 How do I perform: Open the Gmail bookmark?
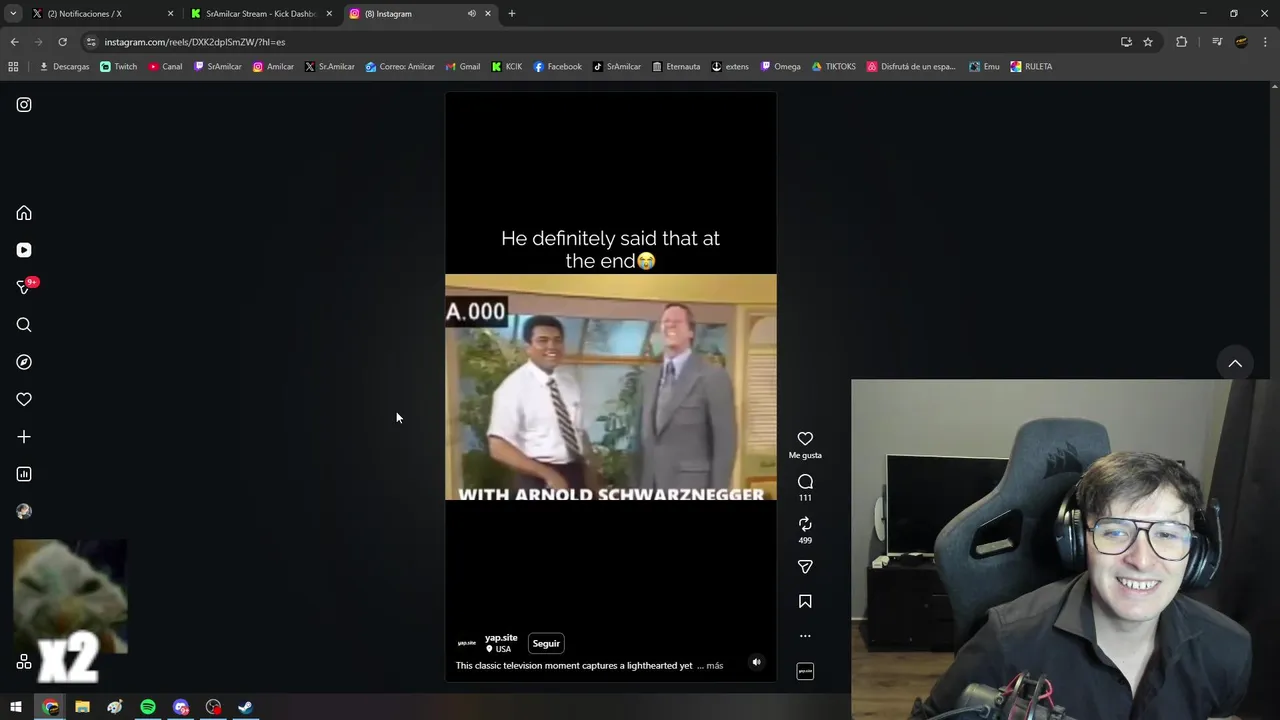tap(462, 67)
